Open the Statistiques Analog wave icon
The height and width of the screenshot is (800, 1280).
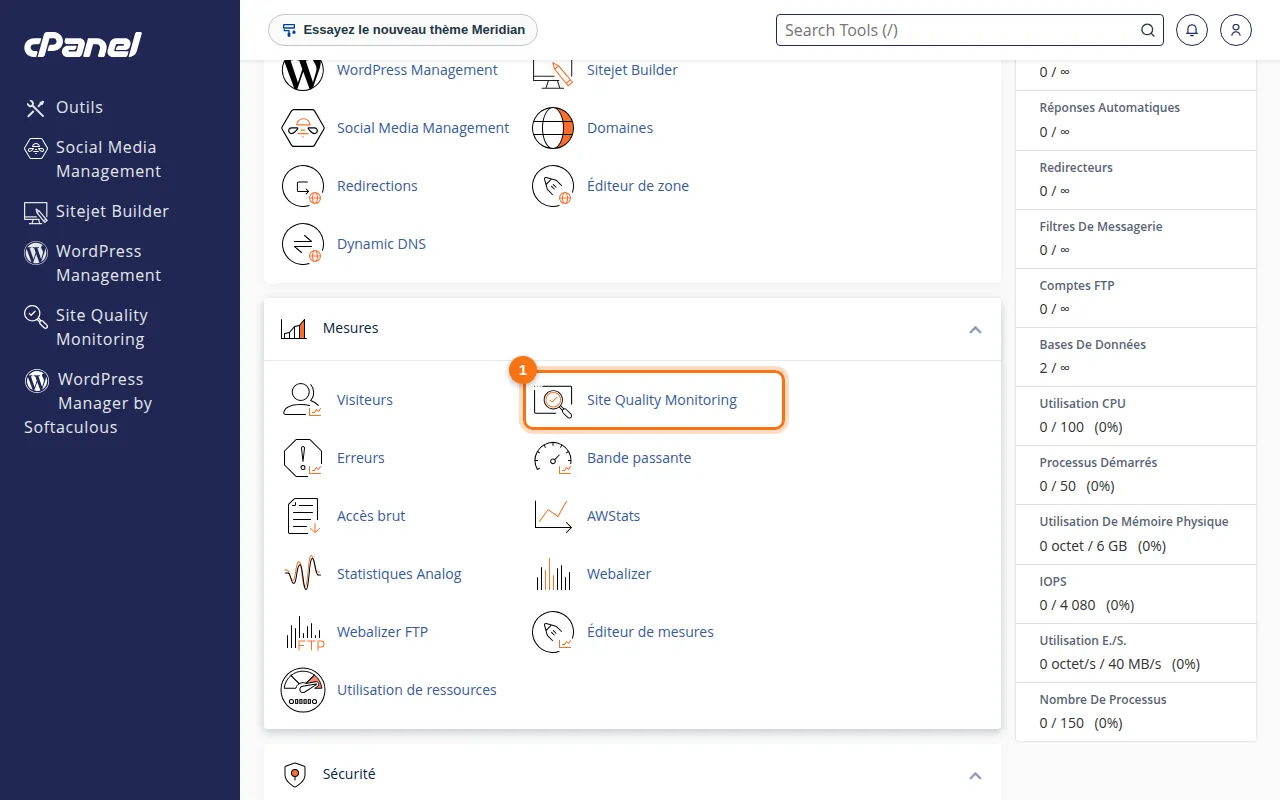303,574
